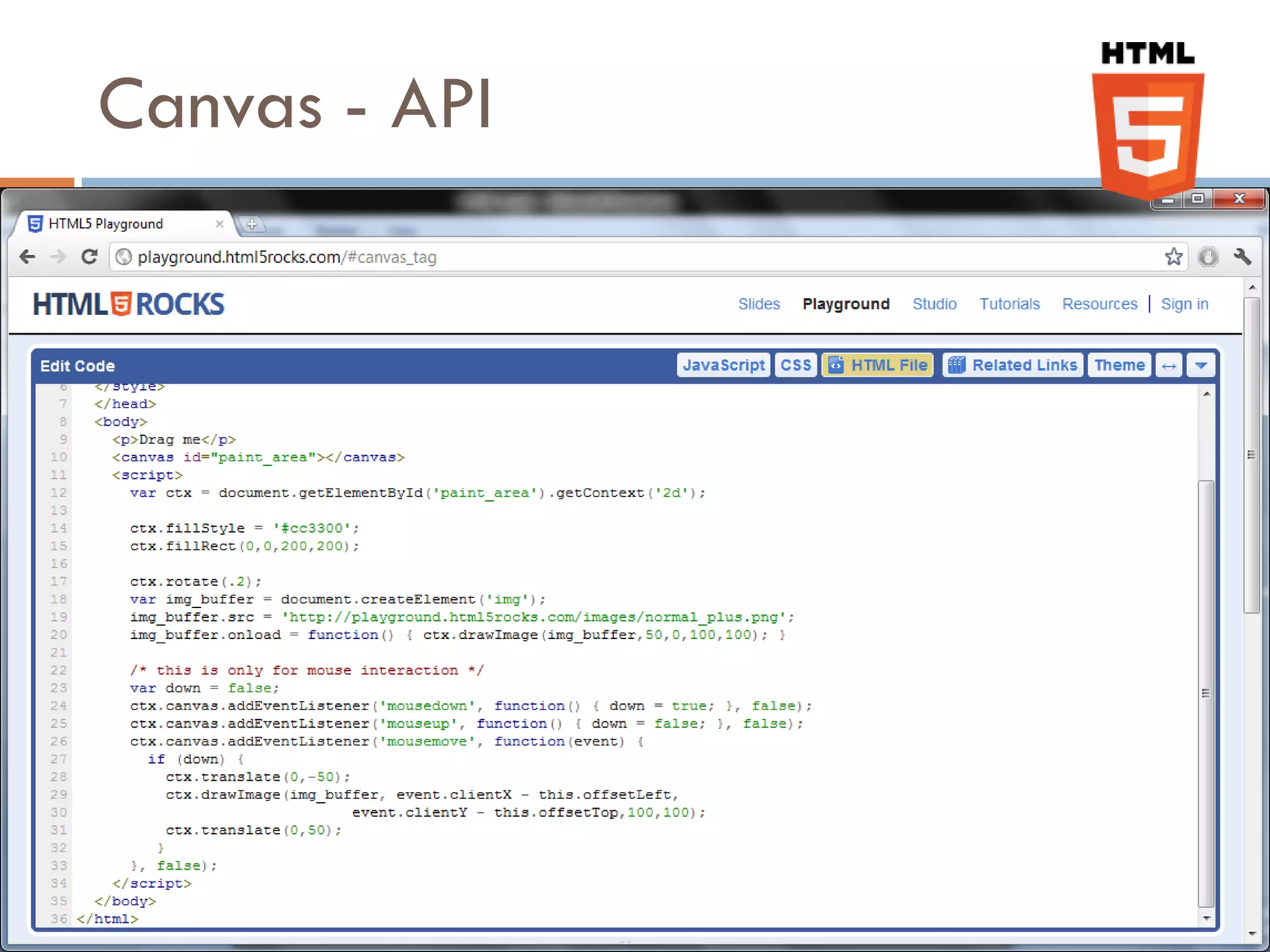Viewport: 1270px width, 952px height.
Task: Bookmark the page with the star icon
Action: 1173,257
